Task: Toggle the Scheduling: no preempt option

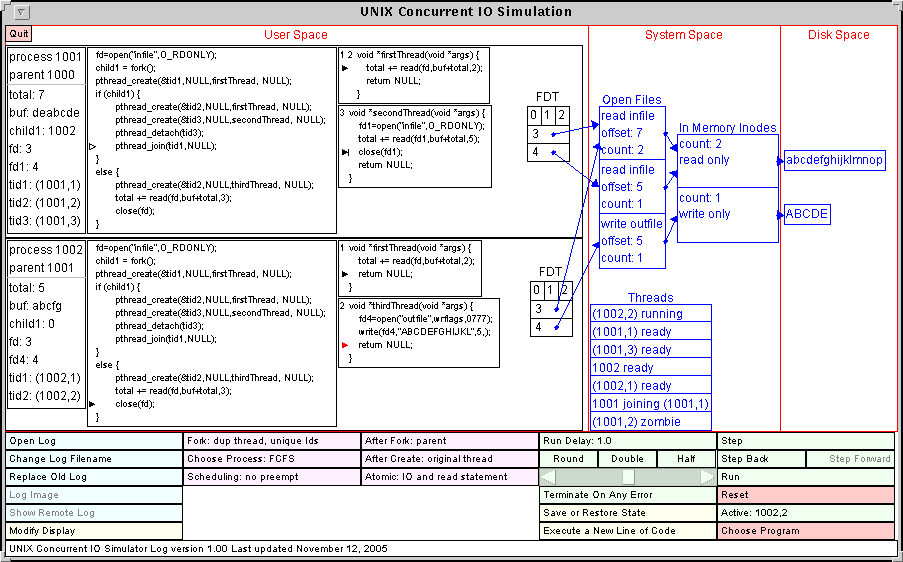Action: [271, 477]
